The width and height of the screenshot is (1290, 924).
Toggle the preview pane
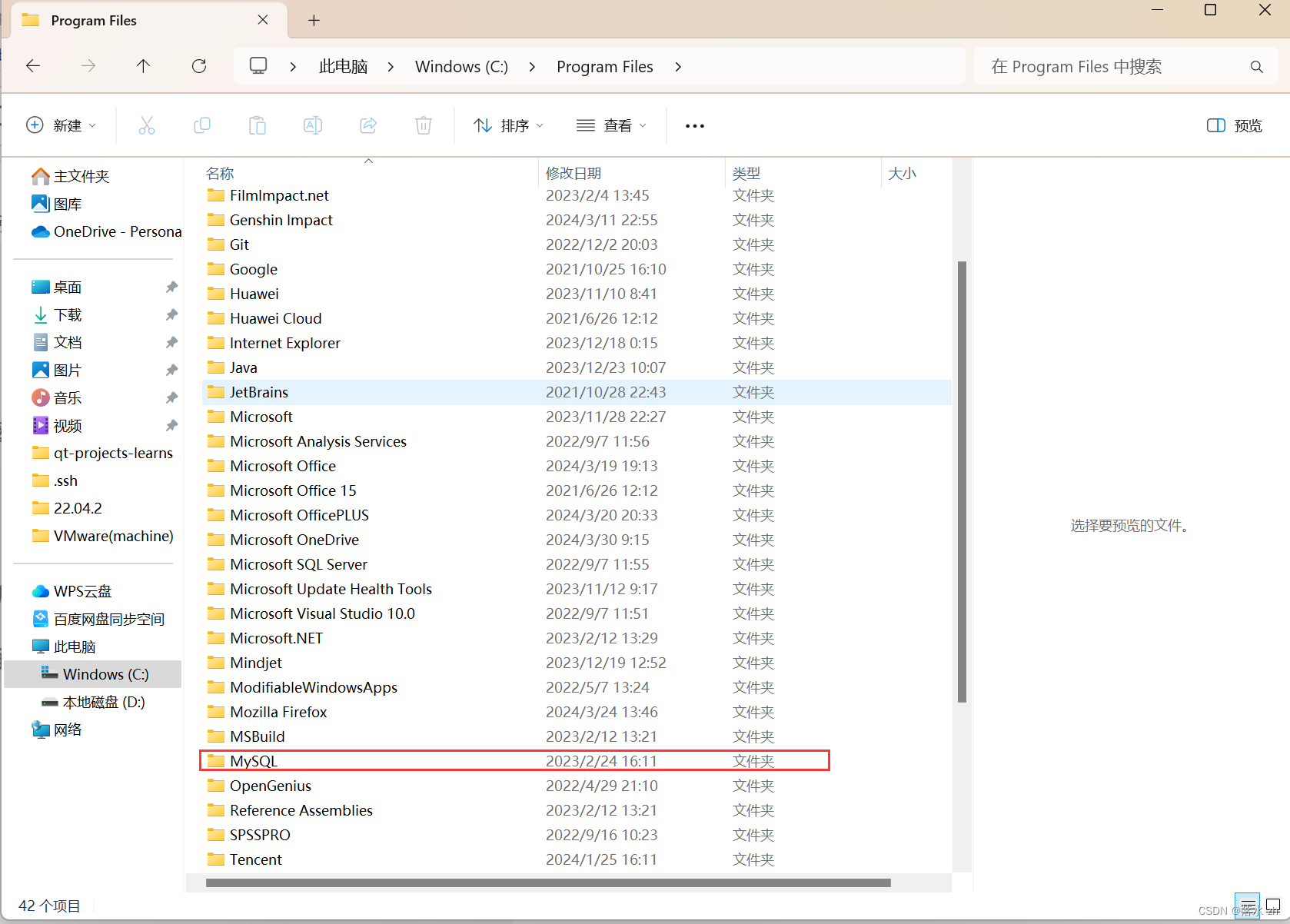point(1233,125)
